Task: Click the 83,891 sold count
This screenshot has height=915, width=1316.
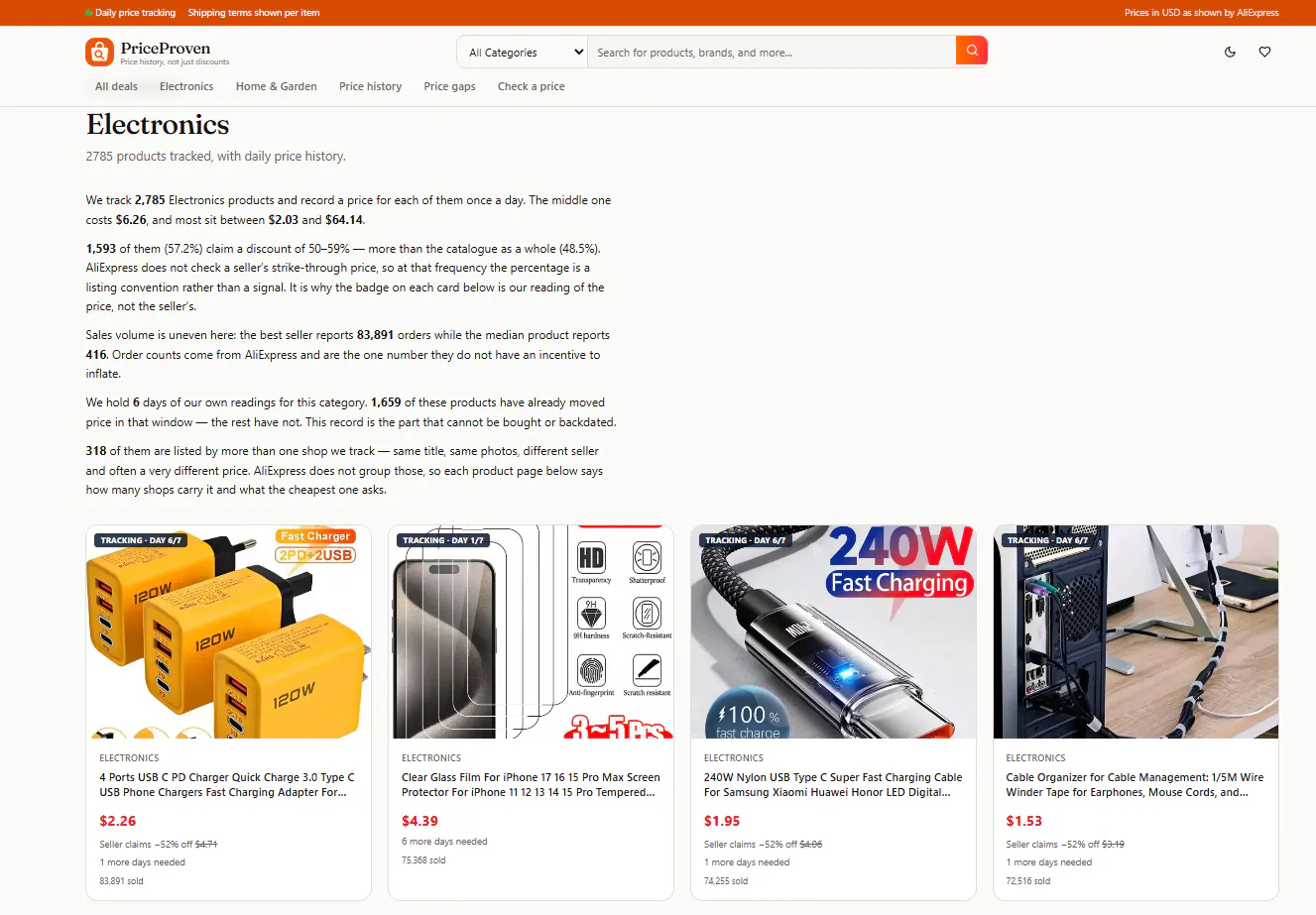Action: pos(121,880)
